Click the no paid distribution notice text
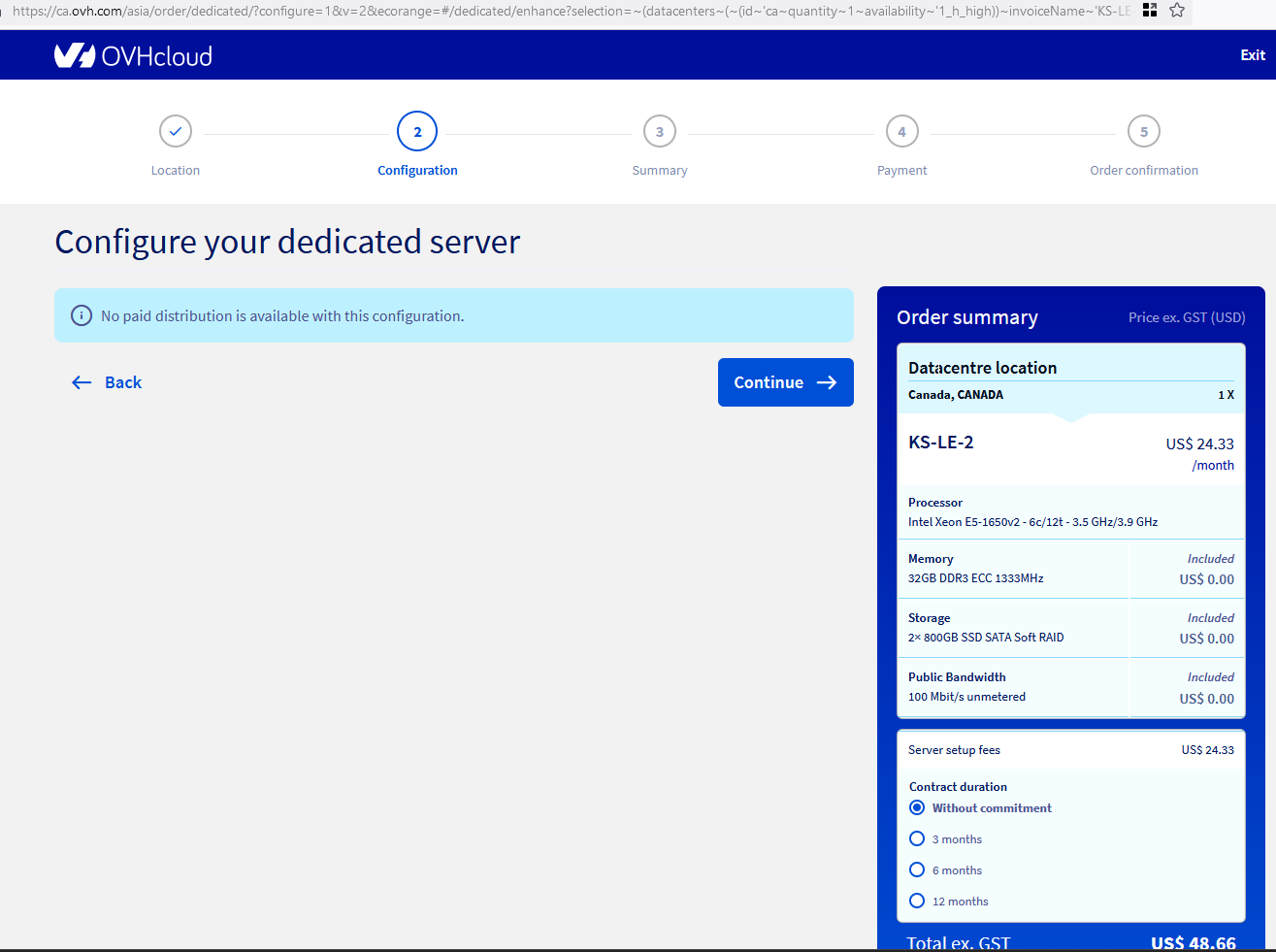Viewport: 1276px width, 952px height. click(x=282, y=316)
